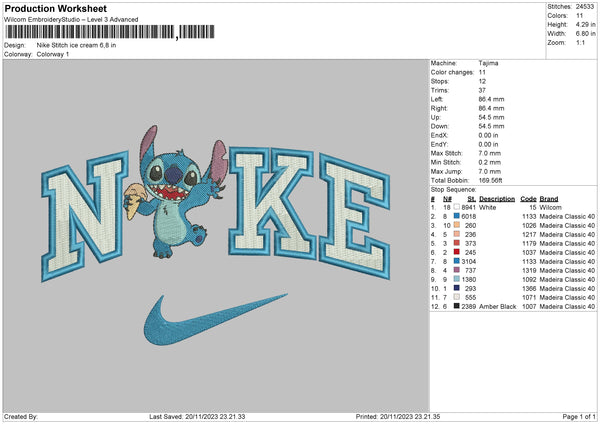The image size is (600, 424).
Task: Click the 'Up:' measurement label
Action: 435,117
